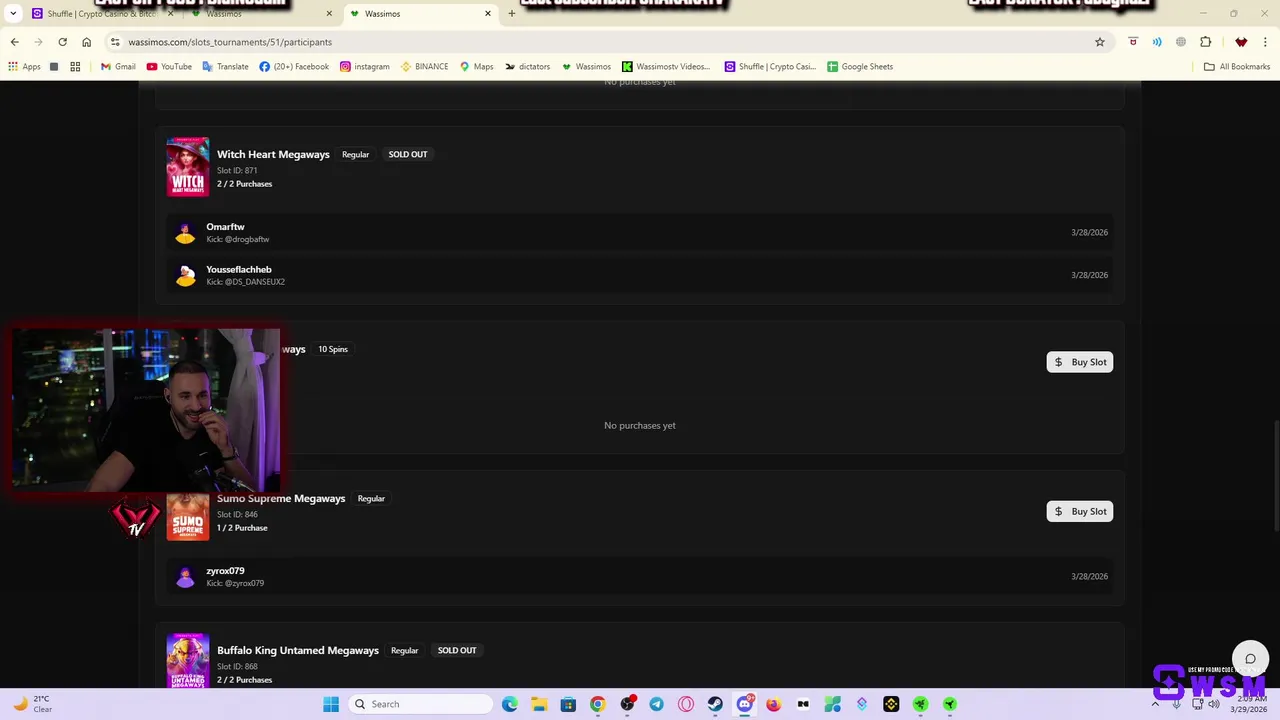Screen dimensions: 1280x720
Task: Open the chat bubble icon at bottom right
Action: tap(1250, 658)
